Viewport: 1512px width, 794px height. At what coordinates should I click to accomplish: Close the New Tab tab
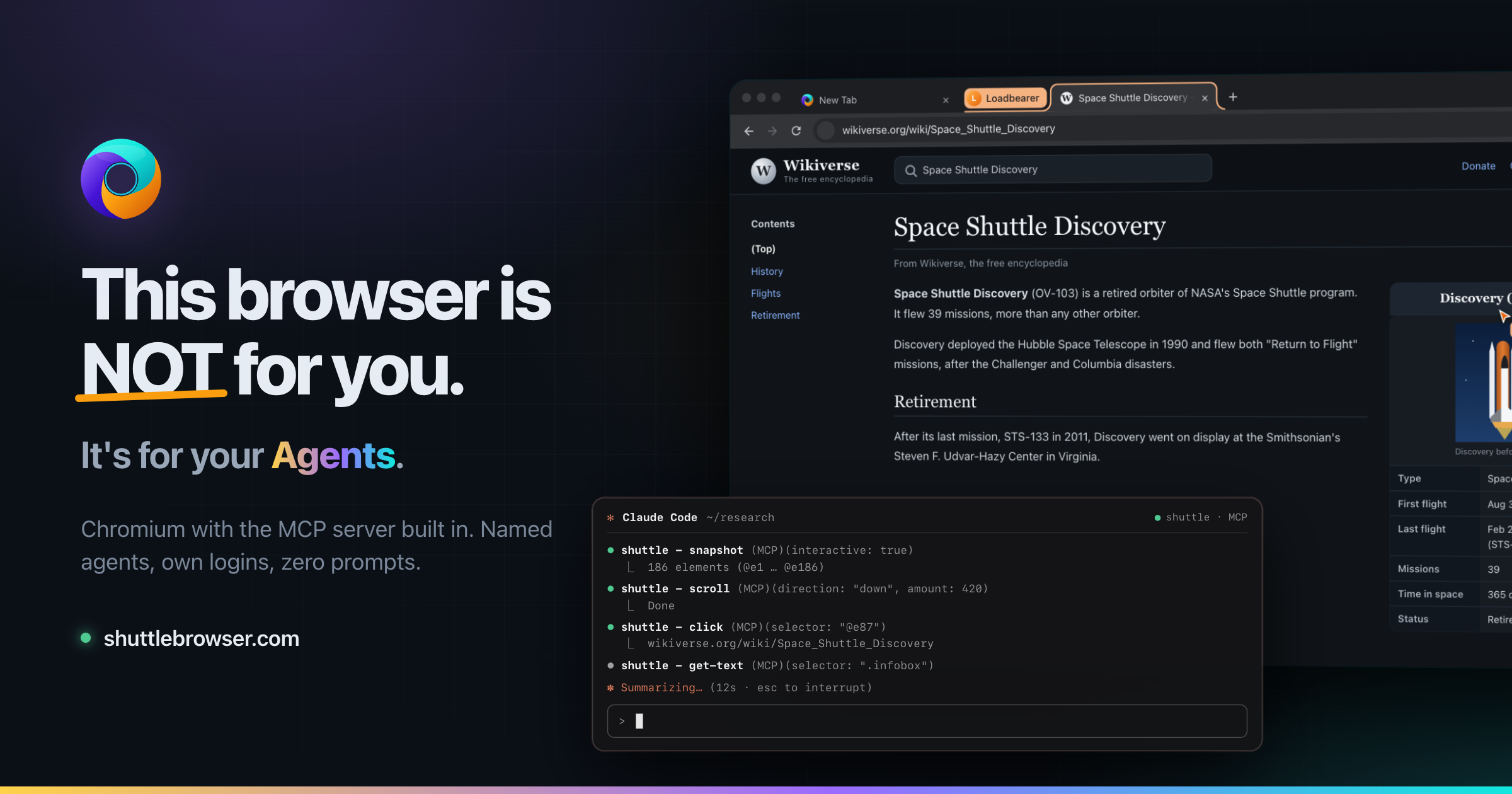coord(946,100)
